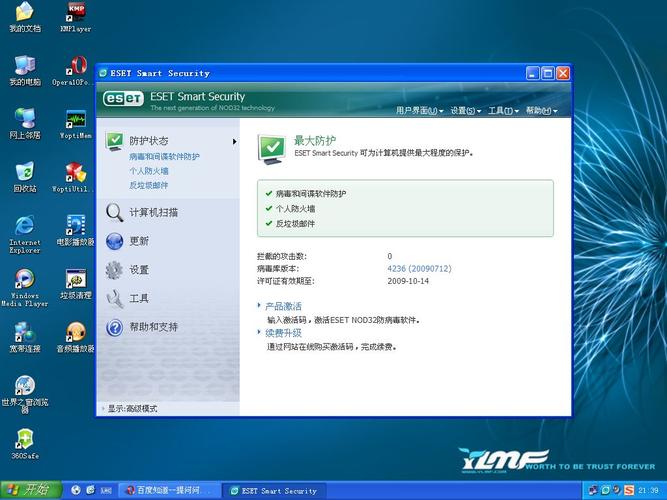The width and height of the screenshot is (667, 500).
Task: Switch to 百度知道 taskbar window
Action: tap(168, 491)
